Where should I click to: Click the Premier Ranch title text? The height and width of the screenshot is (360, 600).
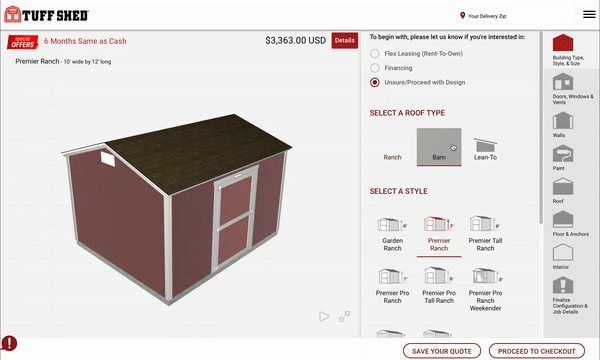click(37, 61)
